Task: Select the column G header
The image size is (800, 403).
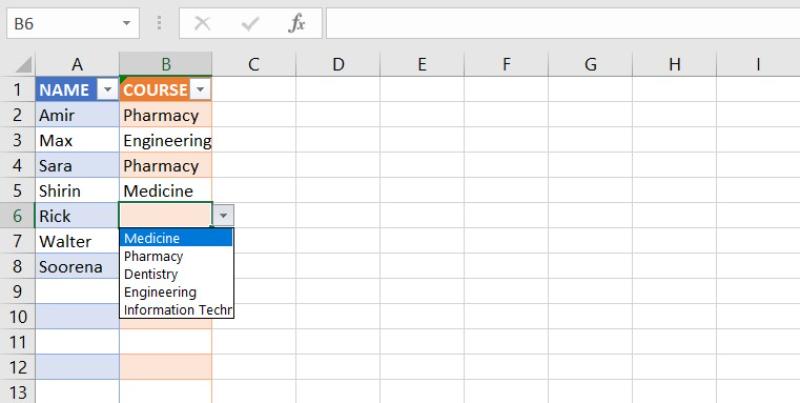Action: (590, 65)
